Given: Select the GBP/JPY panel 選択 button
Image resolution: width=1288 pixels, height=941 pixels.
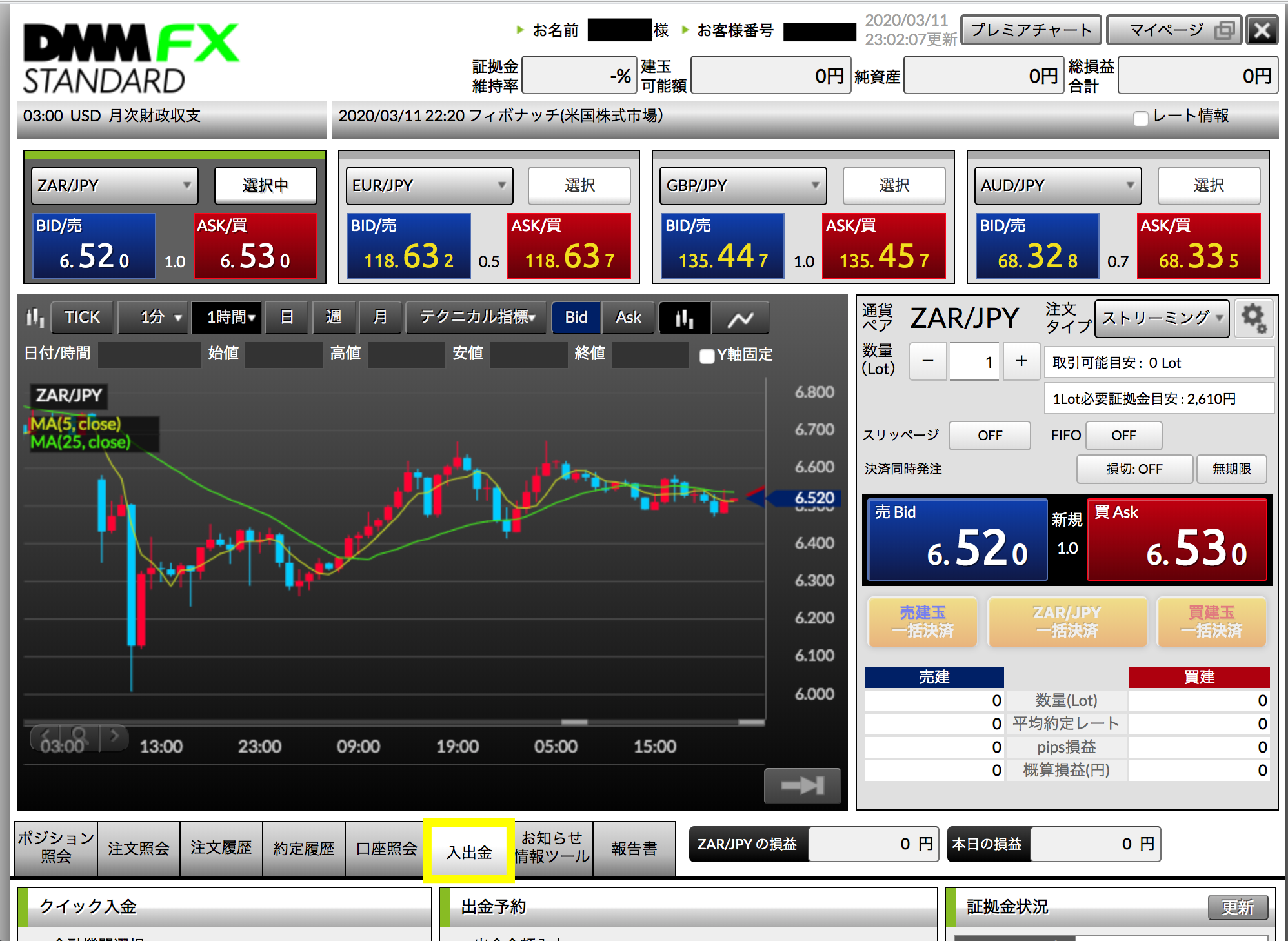Looking at the screenshot, I should [894, 186].
